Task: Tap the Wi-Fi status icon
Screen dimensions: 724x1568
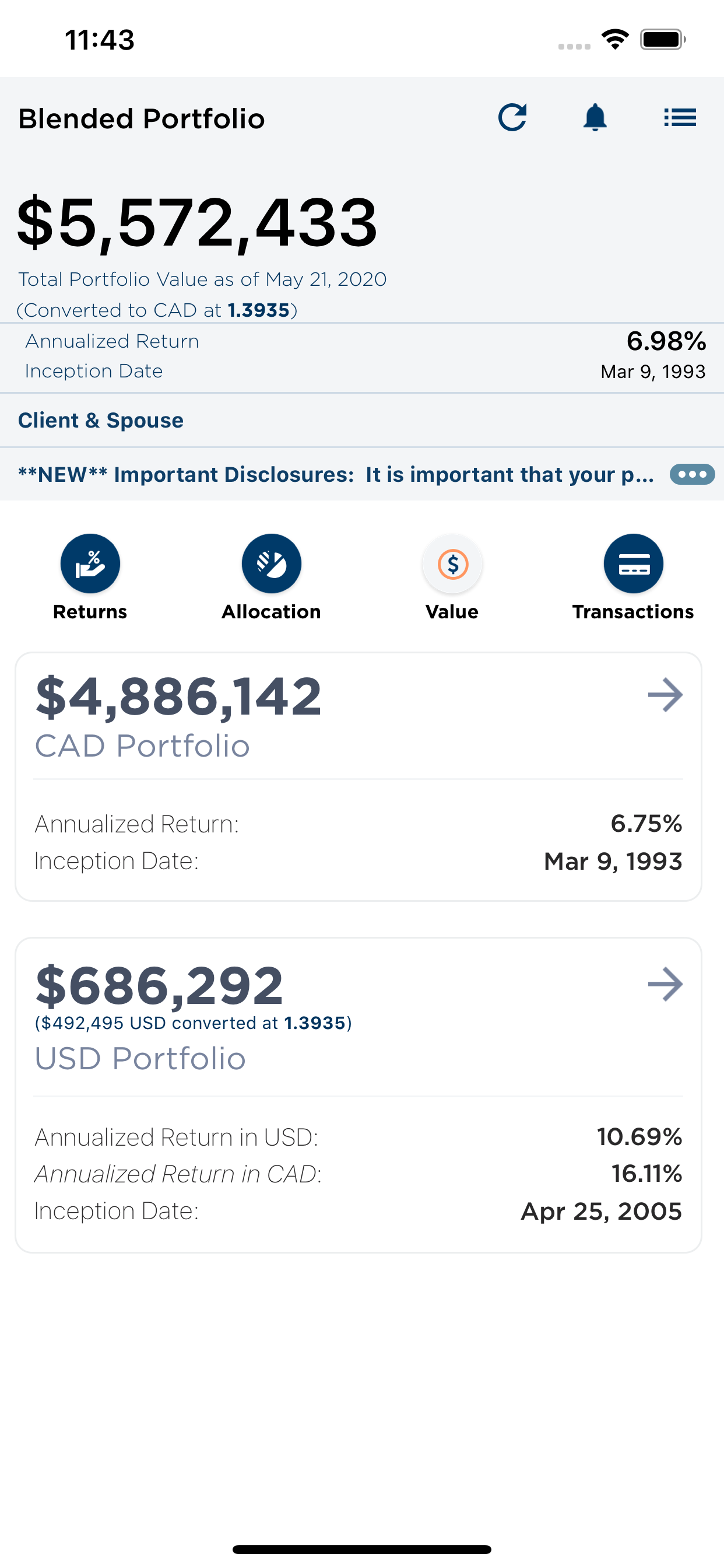Action: [615, 40]
